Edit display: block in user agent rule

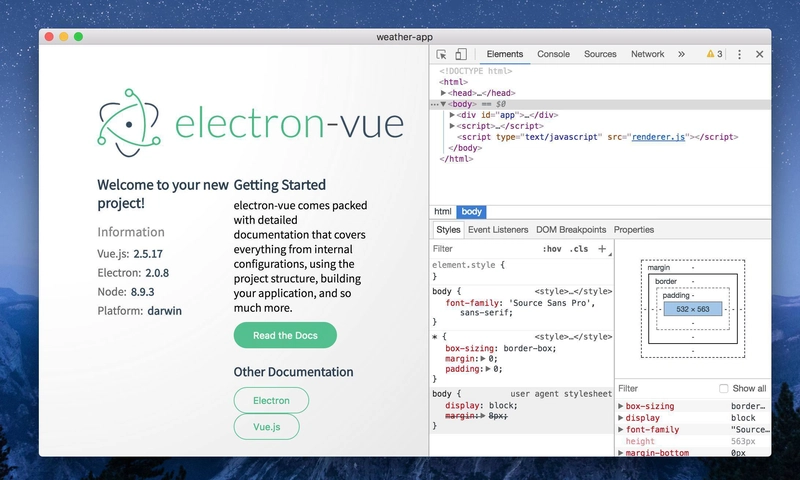[x=481, y=406]
